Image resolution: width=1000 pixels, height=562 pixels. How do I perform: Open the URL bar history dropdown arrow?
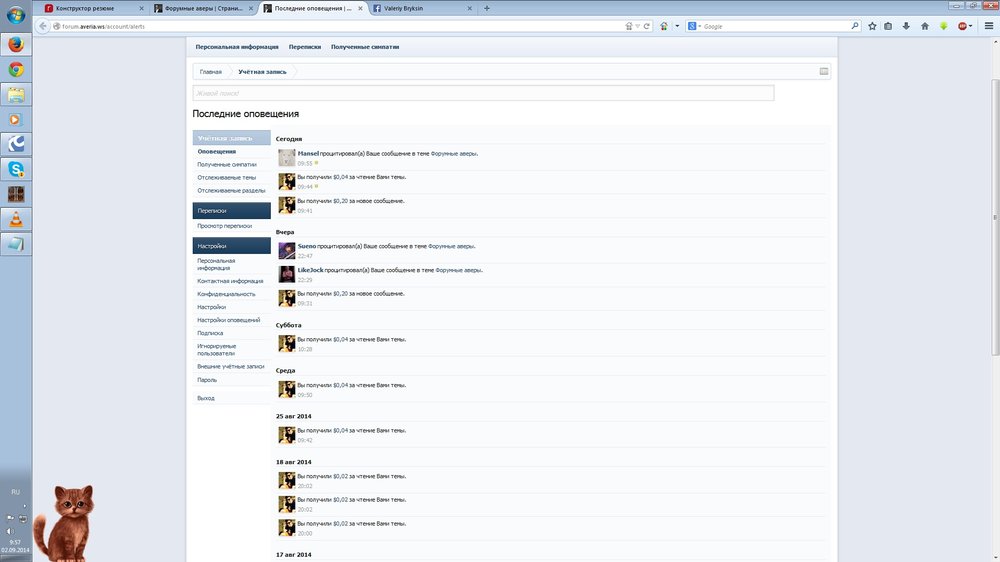click(x=638, y=26)
